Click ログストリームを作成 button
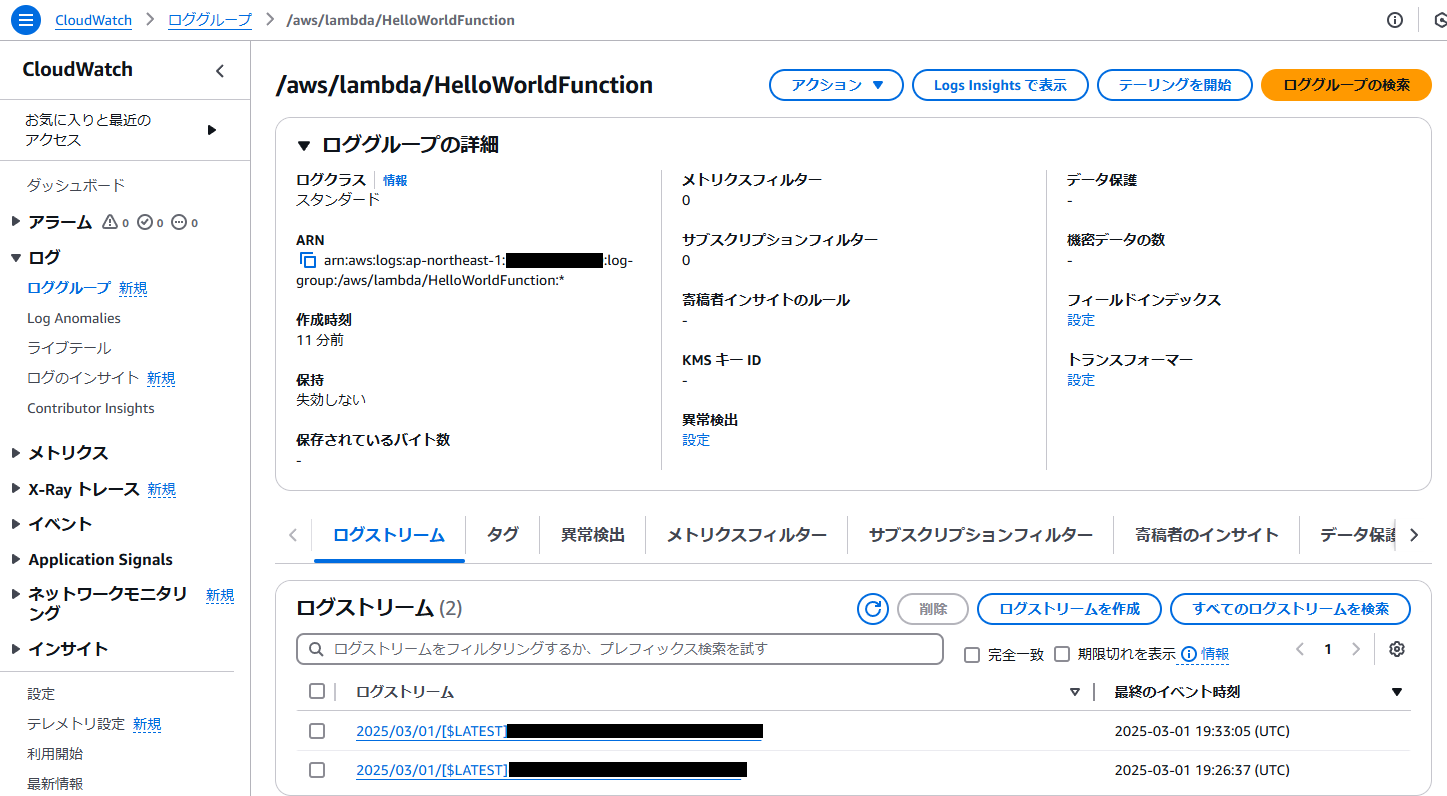1447x796 pixels. [x=1069, y=609]
